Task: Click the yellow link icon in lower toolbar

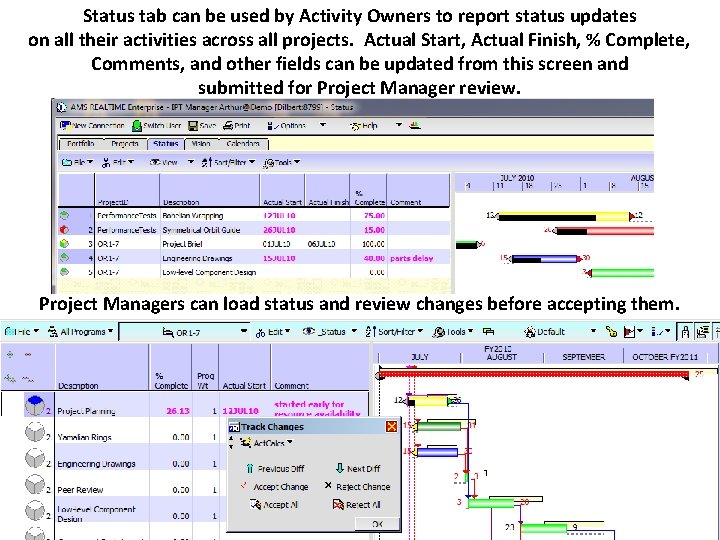Action: 611,332
